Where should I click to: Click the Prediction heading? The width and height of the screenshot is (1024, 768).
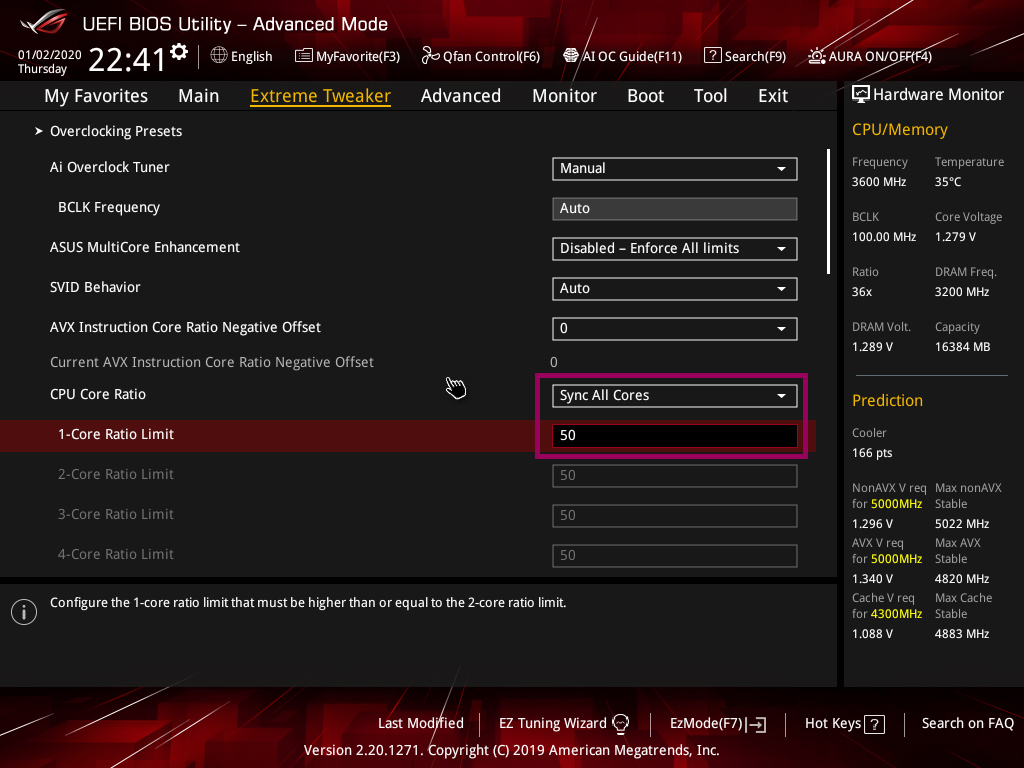[887, 400]
